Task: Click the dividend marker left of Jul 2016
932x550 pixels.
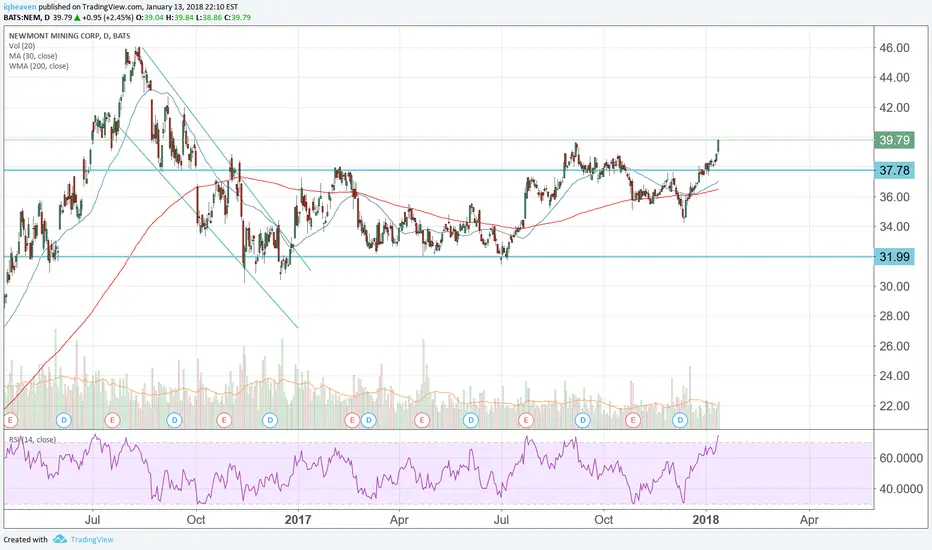Action: point(64,420)
